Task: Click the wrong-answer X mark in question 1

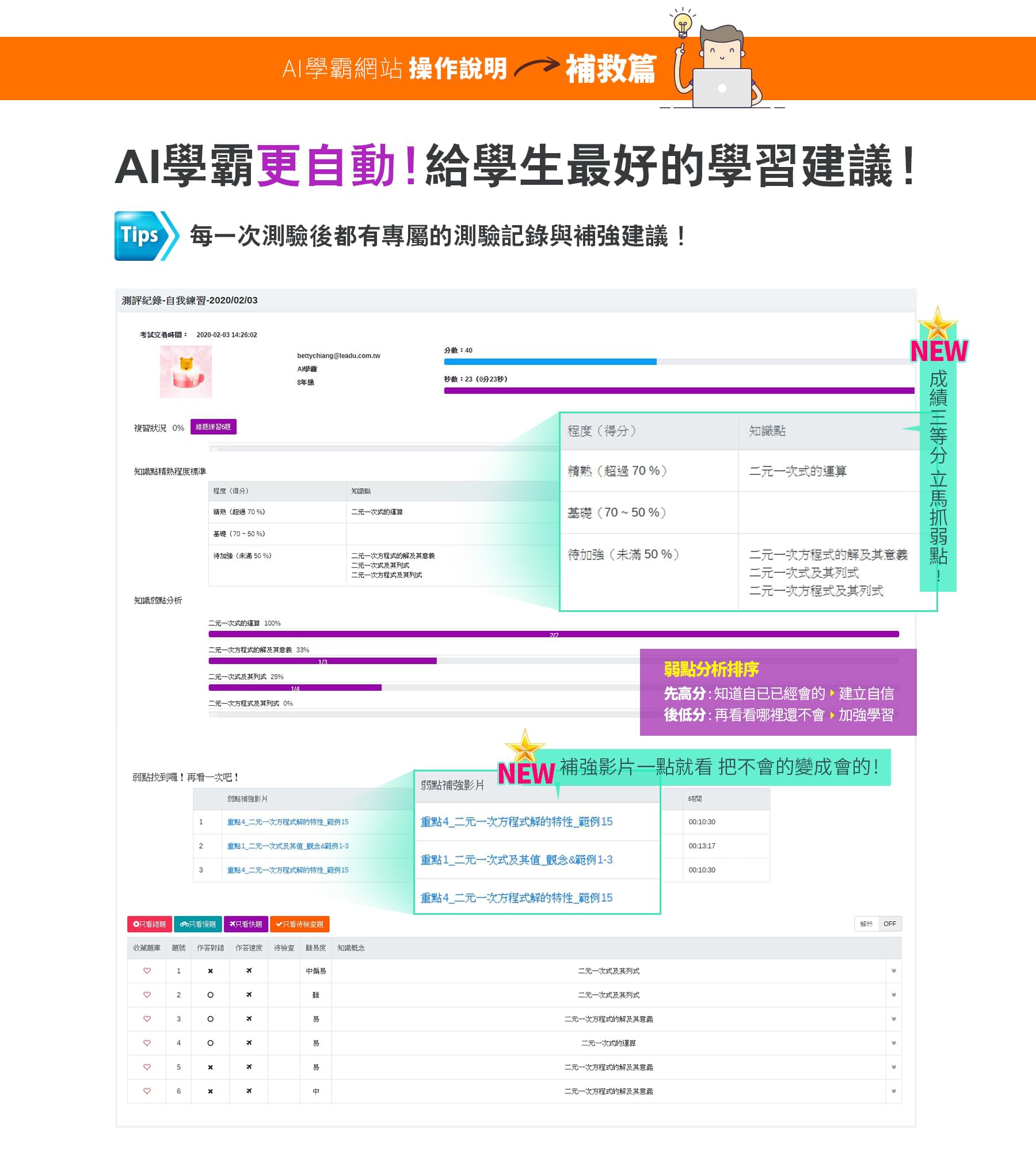Action: (x=211, y=971)
